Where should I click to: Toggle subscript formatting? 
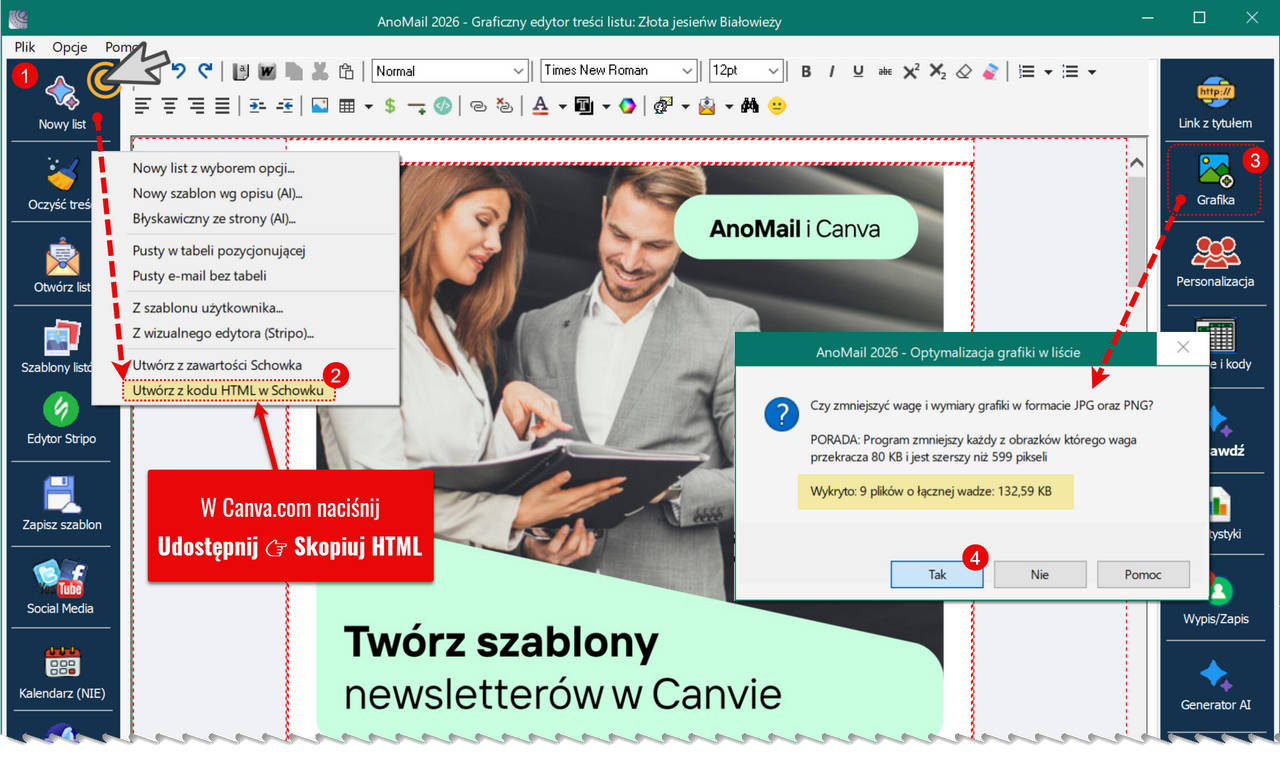click(937, 71)
